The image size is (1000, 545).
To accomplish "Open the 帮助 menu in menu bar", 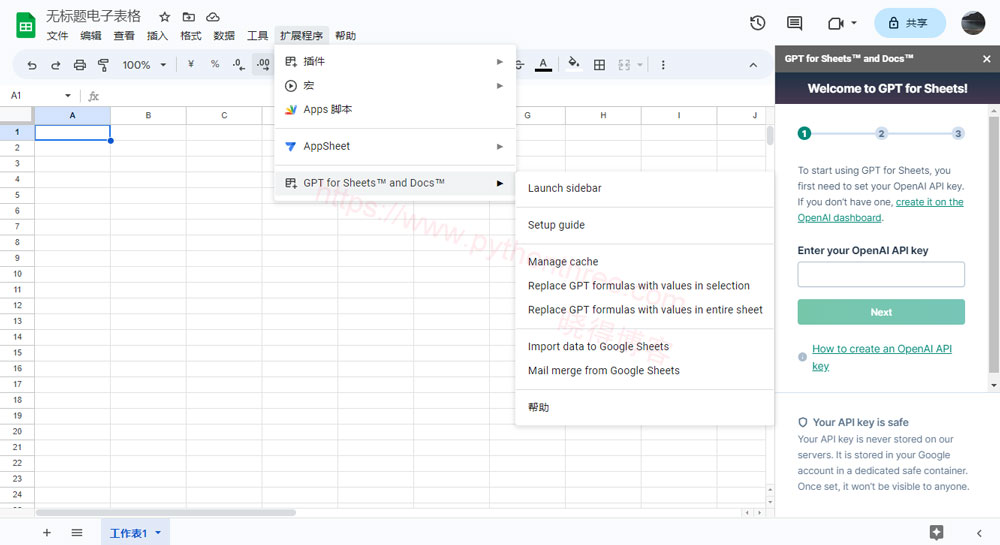I will [345, 36].
